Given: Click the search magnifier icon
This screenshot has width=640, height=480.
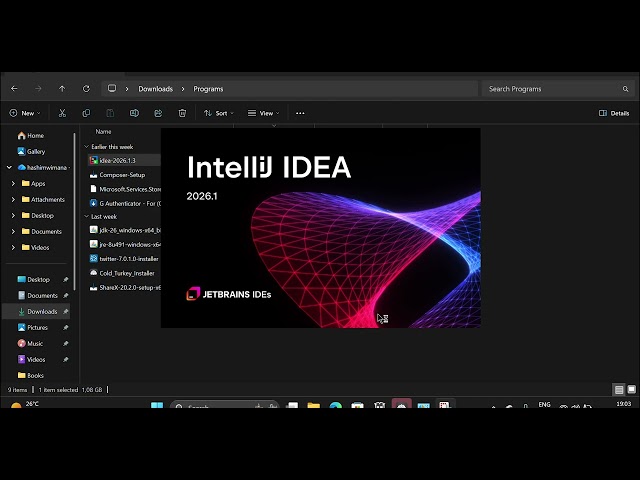Looking at the screenshot, I should point(625,89).
